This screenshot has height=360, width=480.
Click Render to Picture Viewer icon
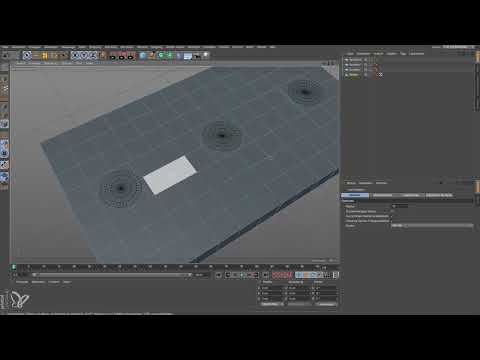122,56
